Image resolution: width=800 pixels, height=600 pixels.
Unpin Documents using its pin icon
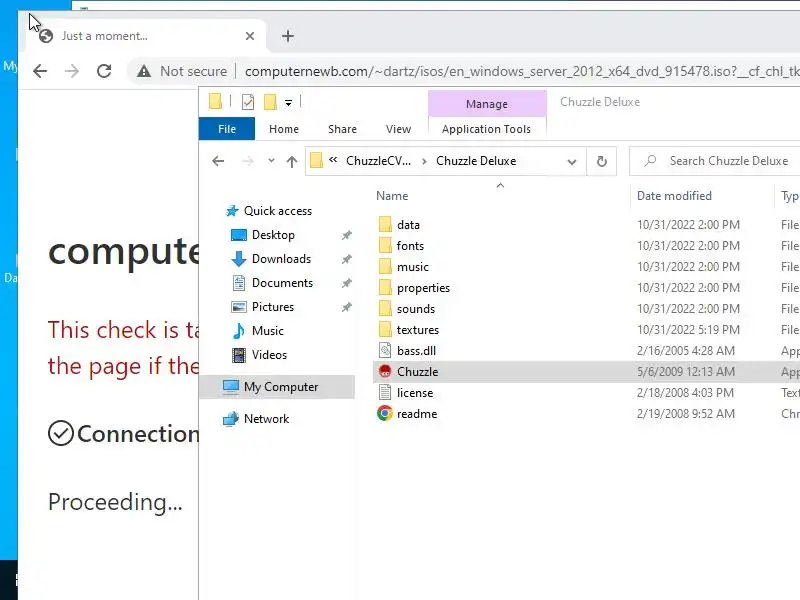(x=346, y=283)
